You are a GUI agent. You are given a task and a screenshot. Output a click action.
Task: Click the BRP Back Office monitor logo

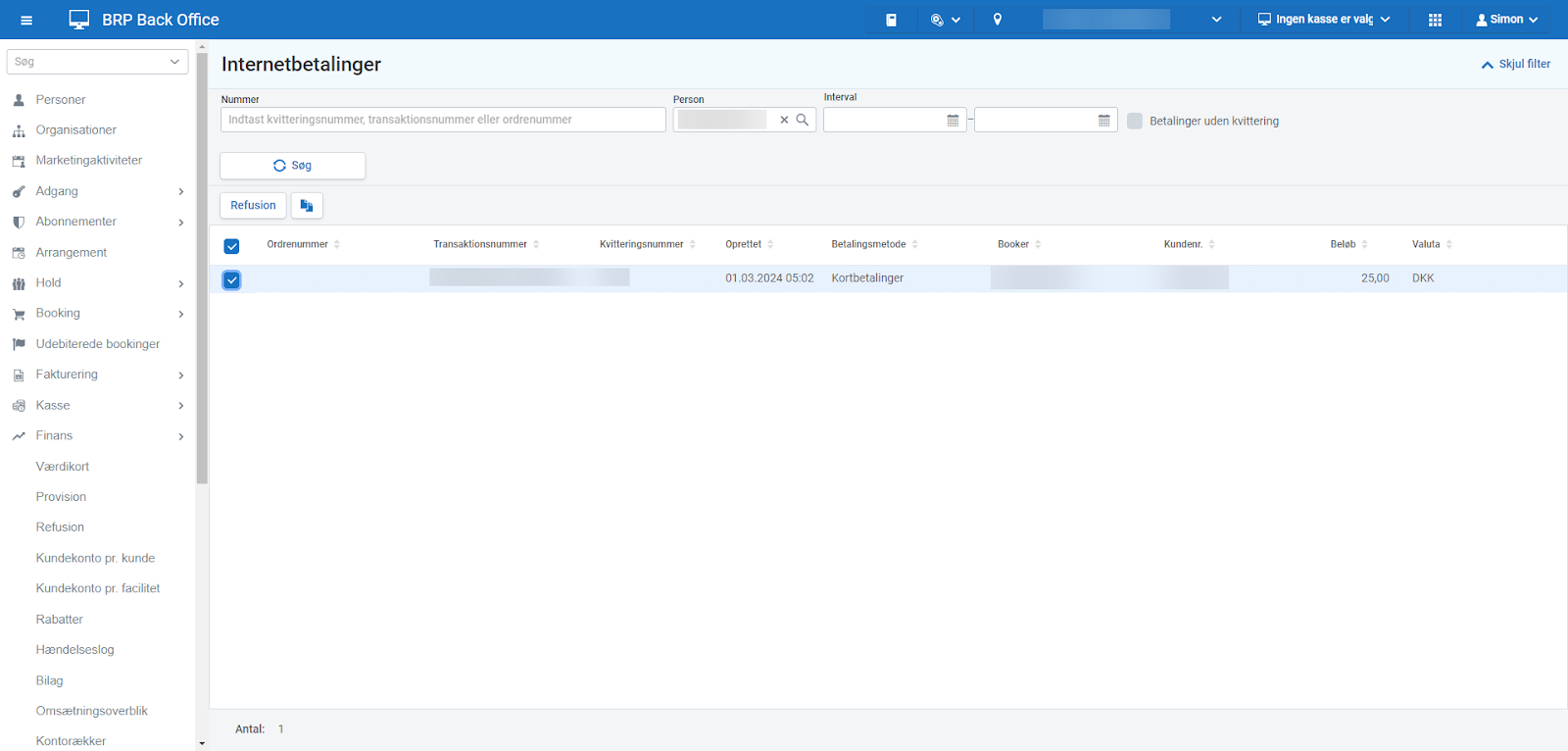pyautogui.click(x=79, y=20)
